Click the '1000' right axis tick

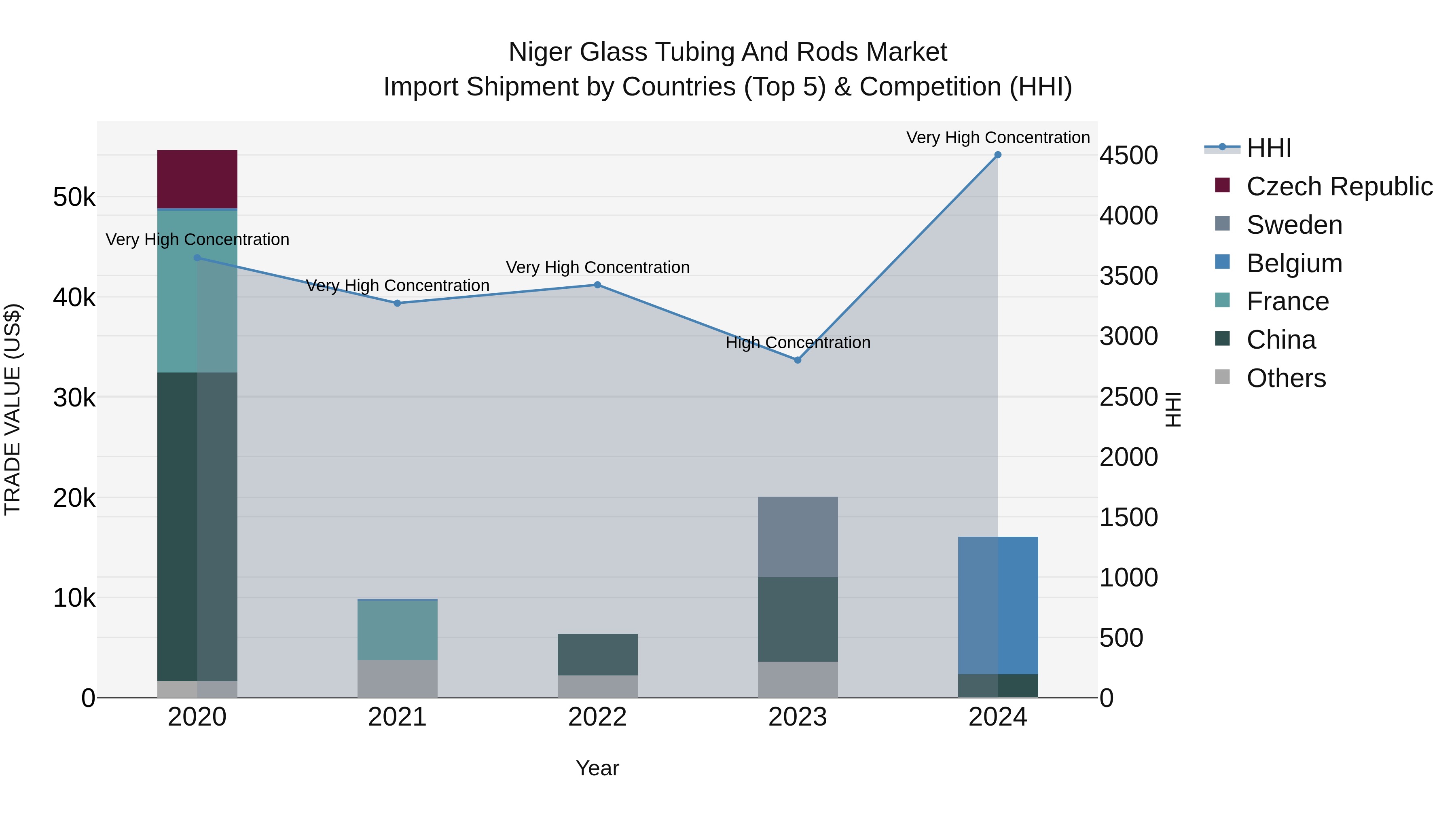coord(1129,578)
